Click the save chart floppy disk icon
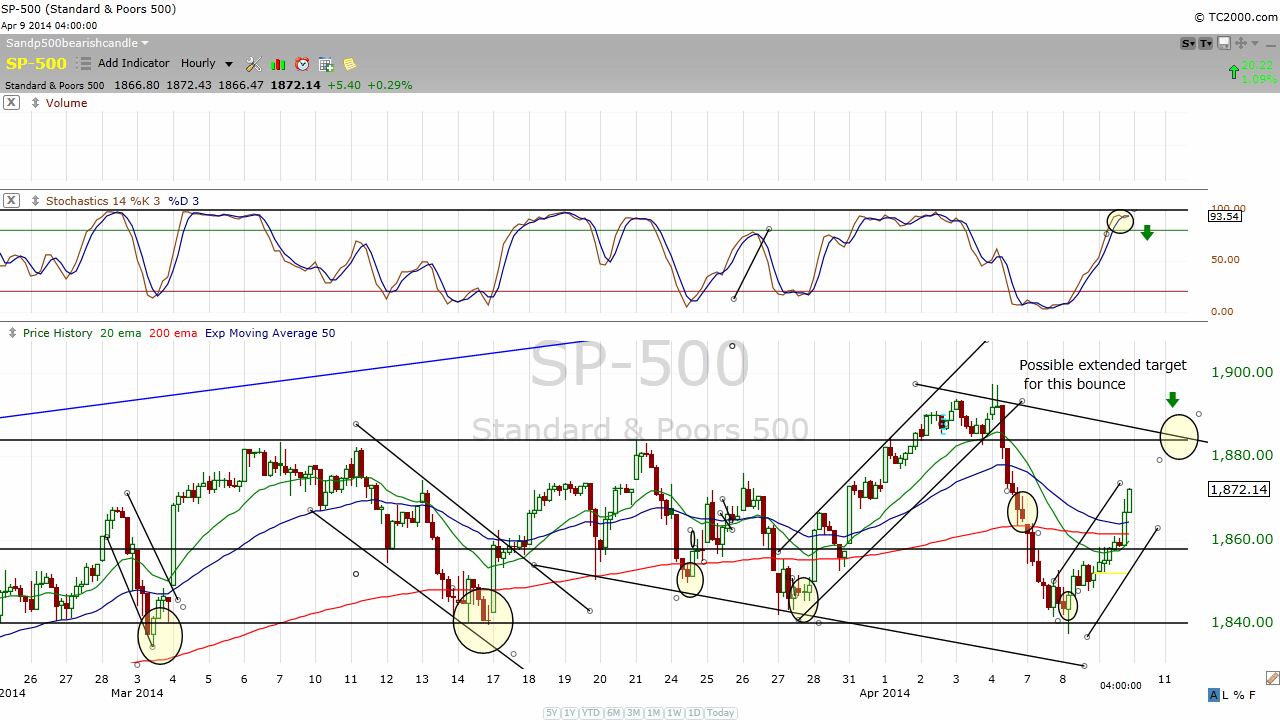 tap(1224, 43)
